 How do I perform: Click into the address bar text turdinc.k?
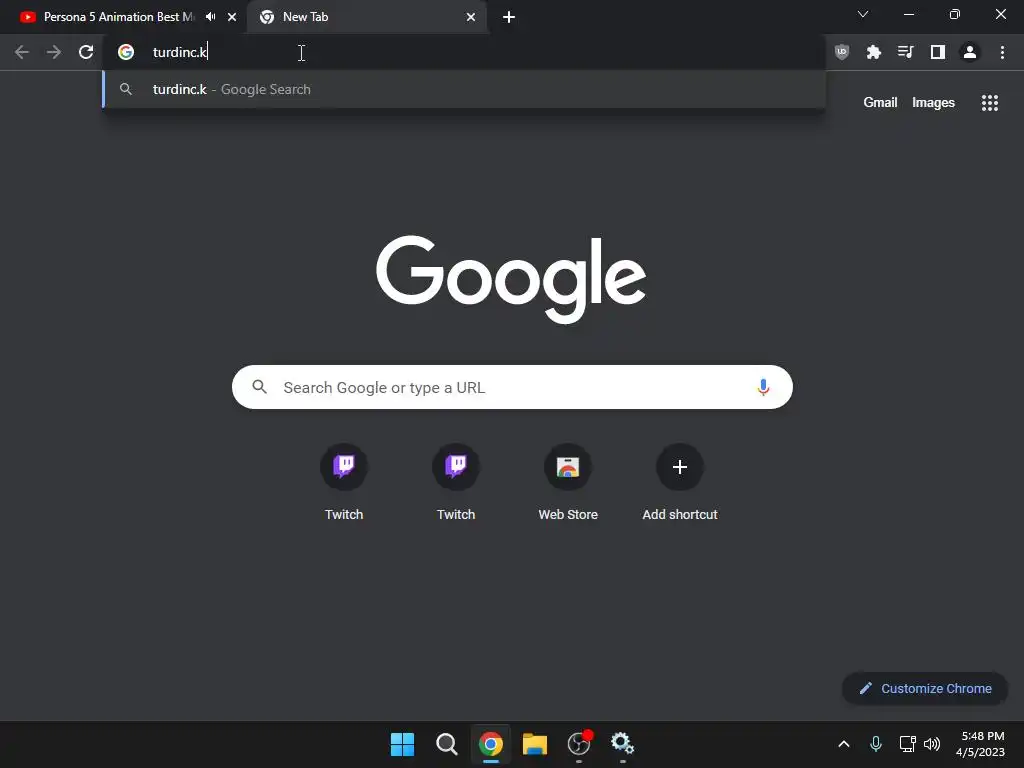coord(180,52)
